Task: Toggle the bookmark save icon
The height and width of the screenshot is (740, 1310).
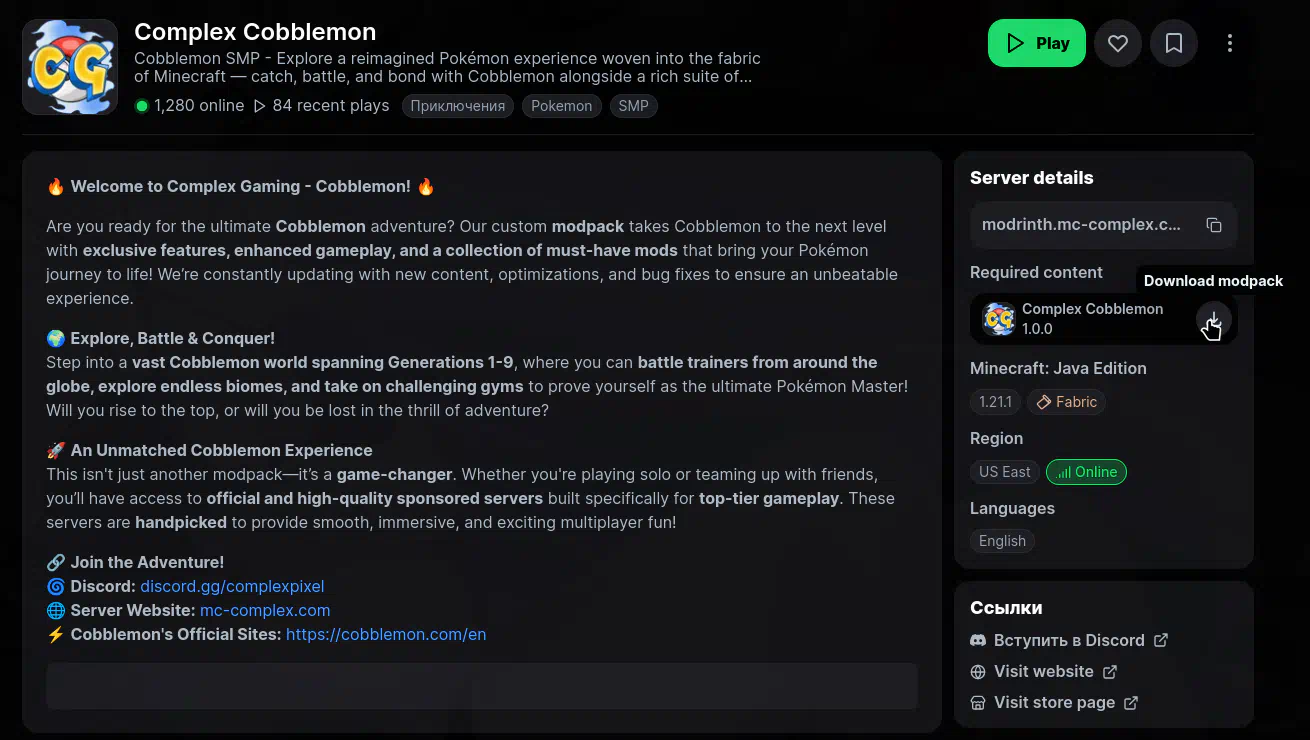Action: 1174,44
